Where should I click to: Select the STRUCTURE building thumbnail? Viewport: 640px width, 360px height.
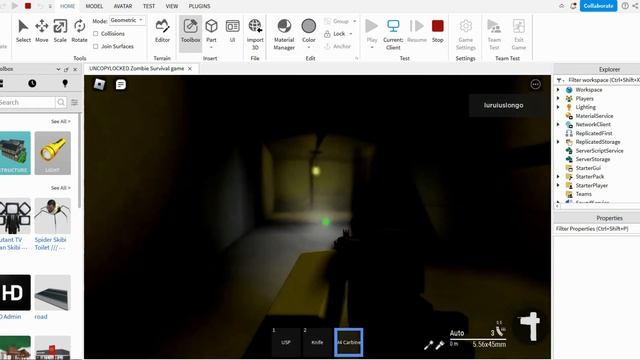click(x=14, y=153)
